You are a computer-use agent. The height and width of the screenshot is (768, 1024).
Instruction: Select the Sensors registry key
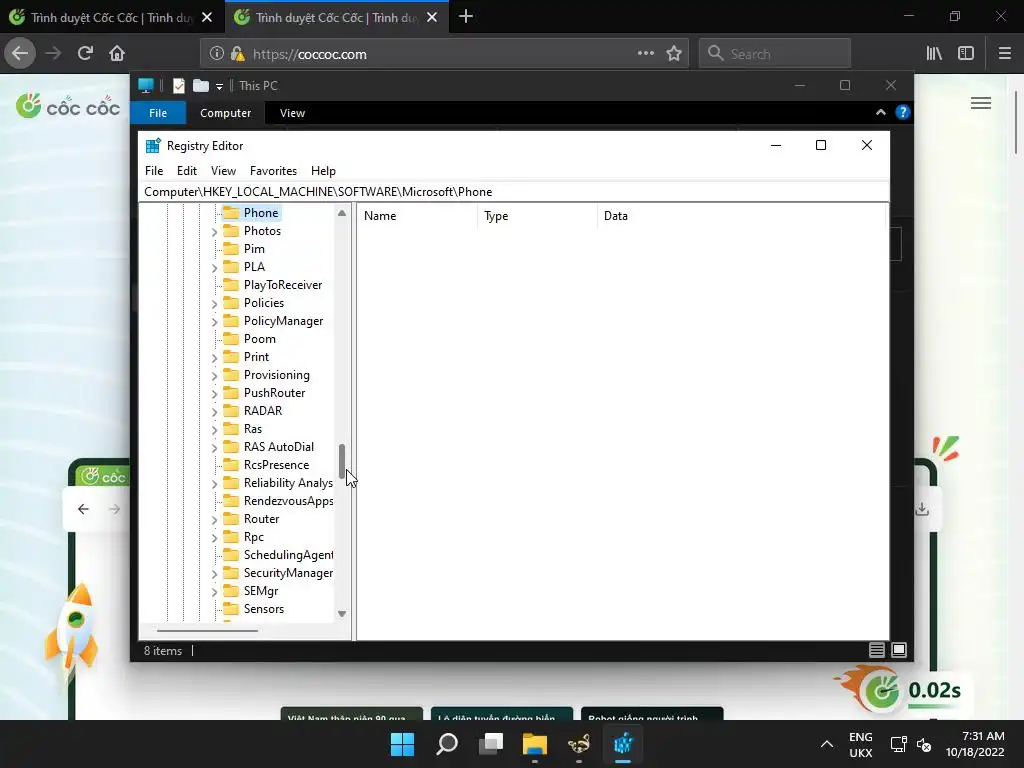click(264, 609)
